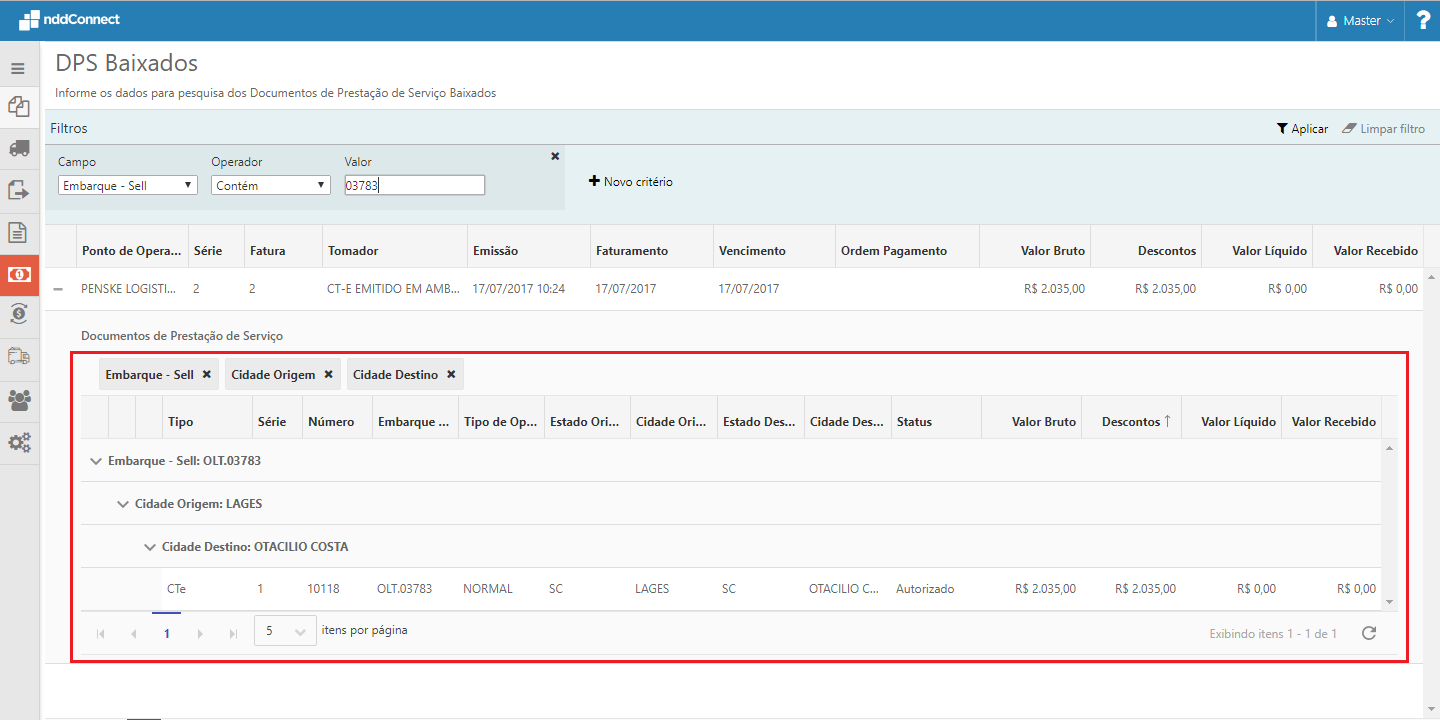Viewport: 1440px width, 720px height.
Task: Open the items per page dropdown
Action: click(285, 631)
